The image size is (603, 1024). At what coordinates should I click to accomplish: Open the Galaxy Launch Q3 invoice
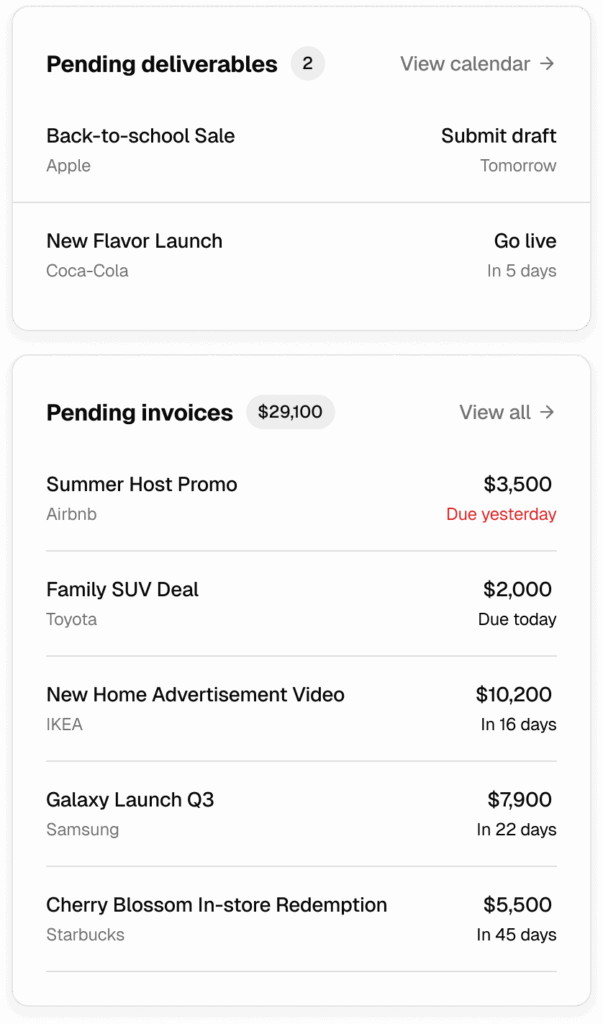130,800
